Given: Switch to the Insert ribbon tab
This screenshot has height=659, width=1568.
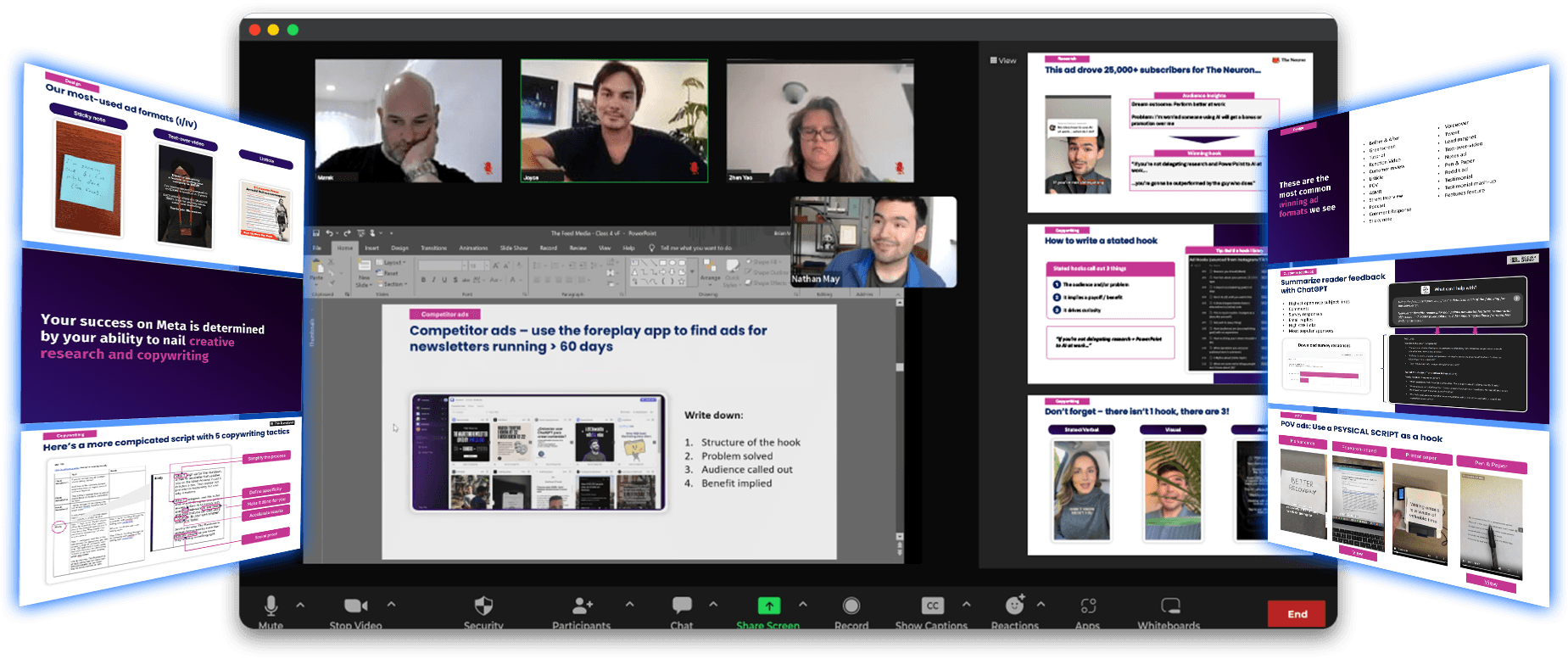Looking at the screenshot, I should 371,248.
